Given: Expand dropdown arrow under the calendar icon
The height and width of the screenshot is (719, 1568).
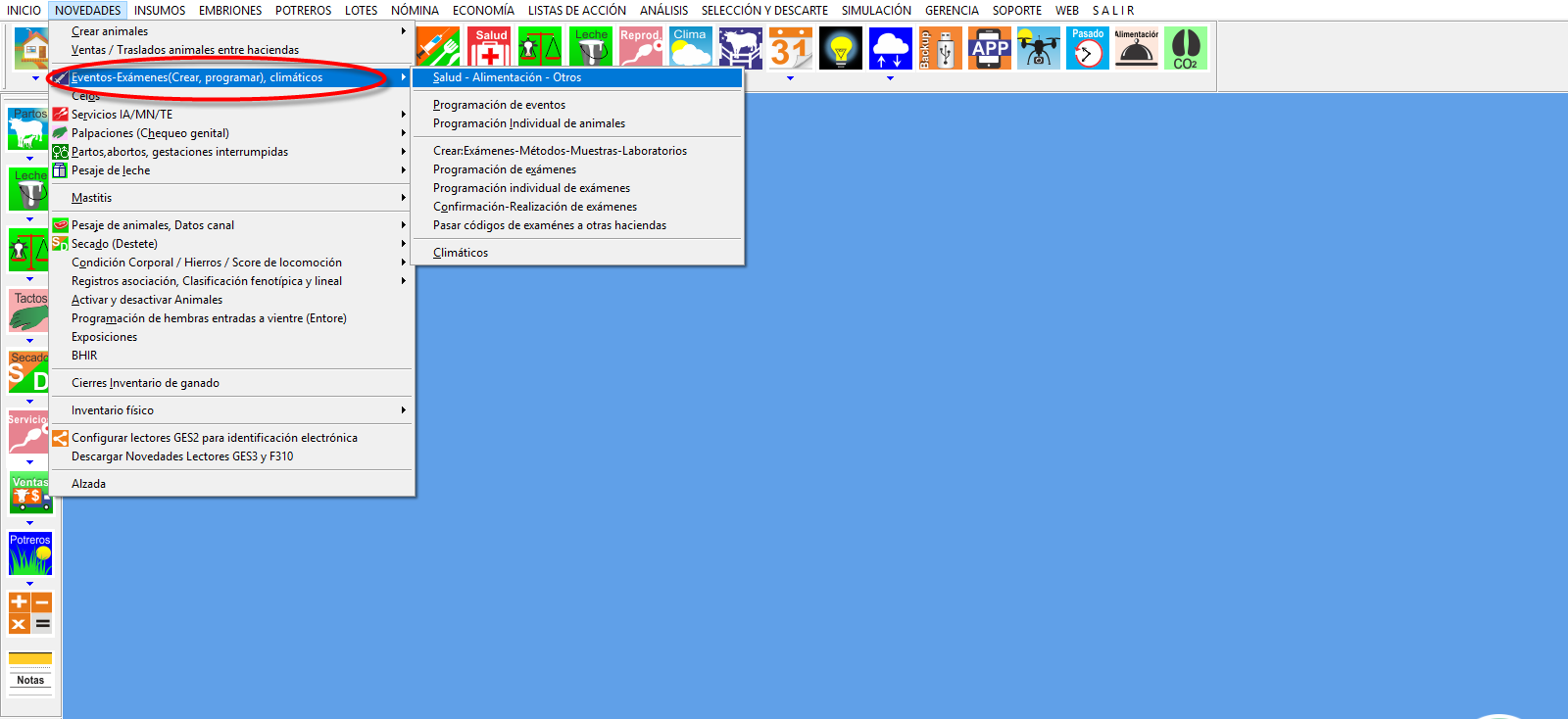Looking at the screenshot, I should tap(790, 78).
